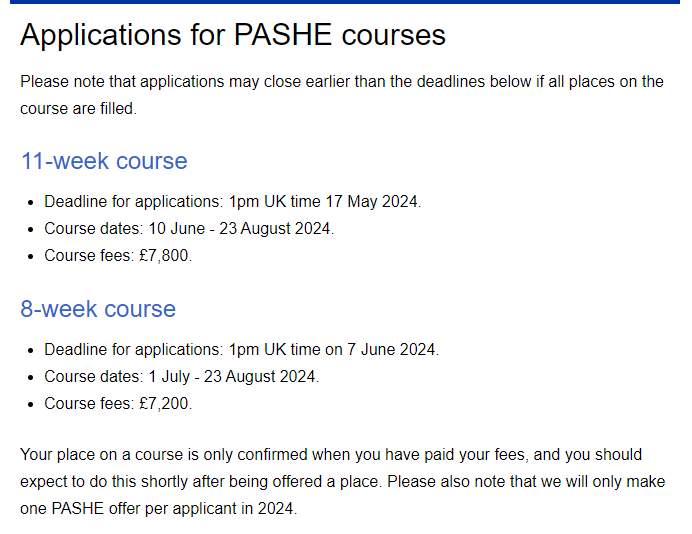Open the 11-week course heading link
The width and height of the screenshot is (692, 534).
(x=104, y=161)
